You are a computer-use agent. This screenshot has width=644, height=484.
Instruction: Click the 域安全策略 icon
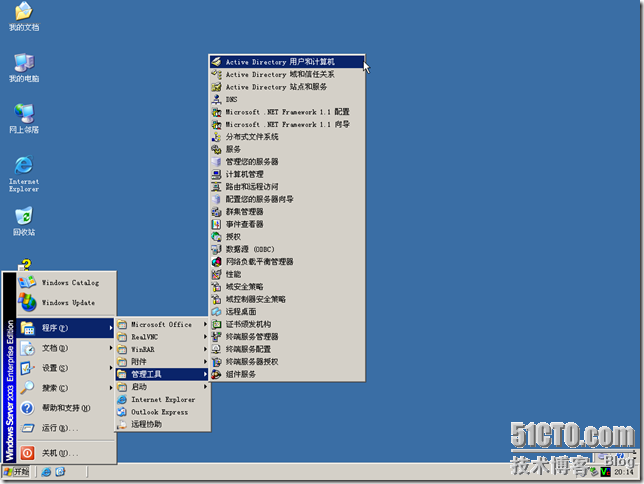point(216,287)
